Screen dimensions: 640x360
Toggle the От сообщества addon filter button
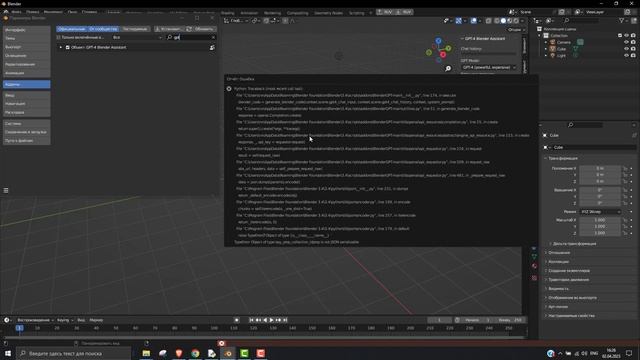103,29
